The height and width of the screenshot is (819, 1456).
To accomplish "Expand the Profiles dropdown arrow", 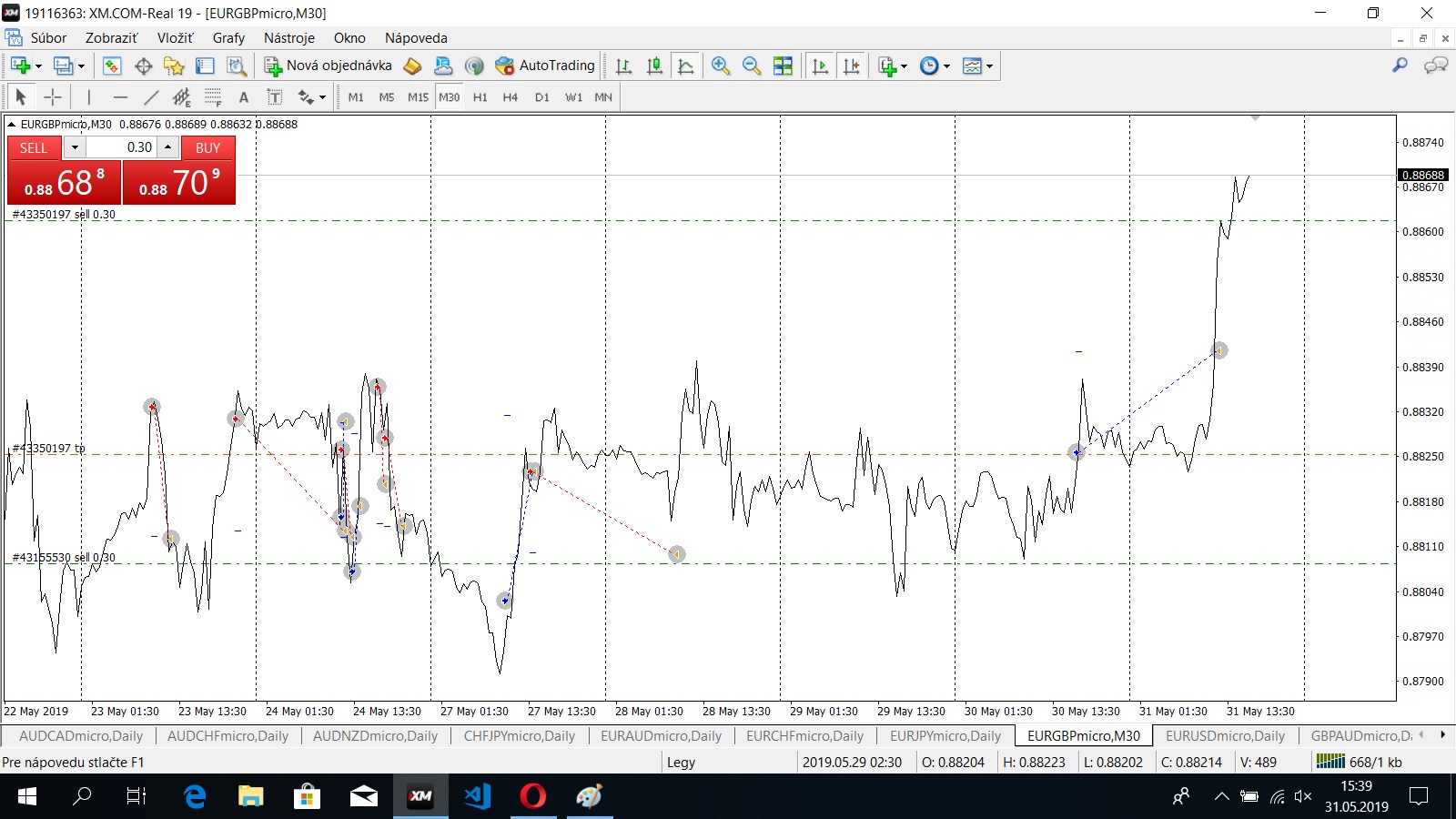I will click(81, 66).
